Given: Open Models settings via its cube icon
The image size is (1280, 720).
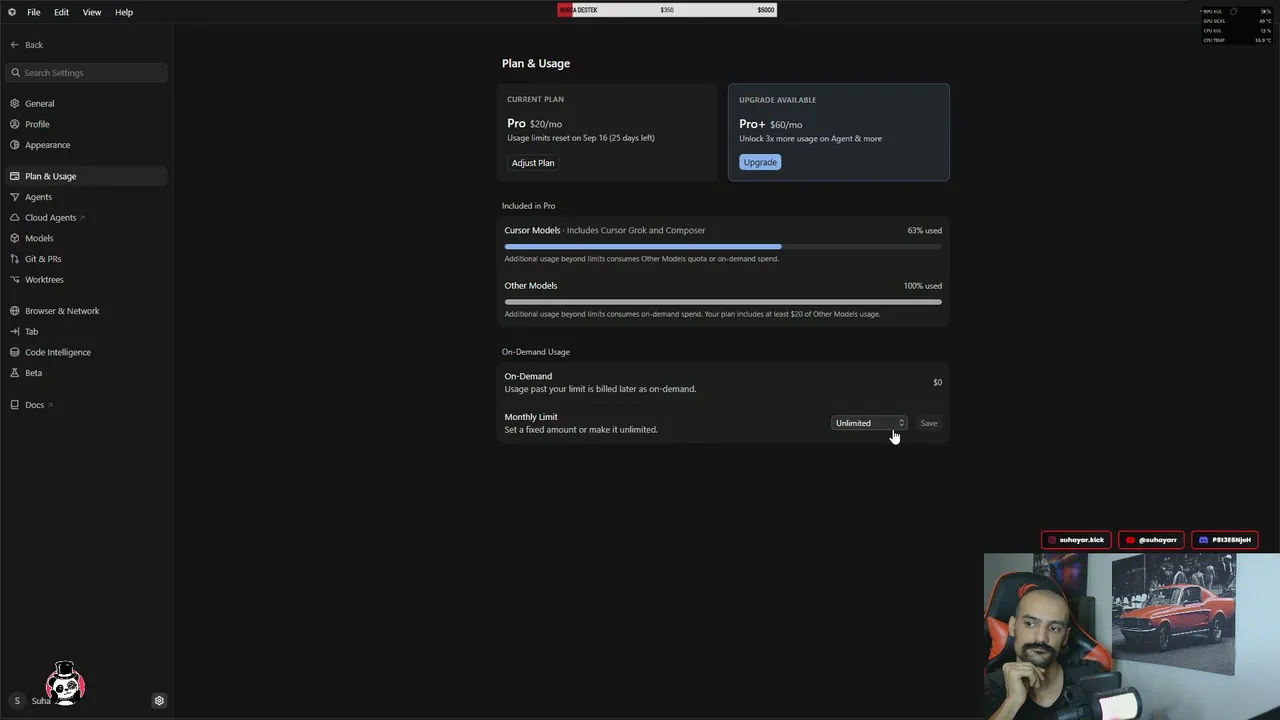Looking at the screenshot, I should coord(15,238).
